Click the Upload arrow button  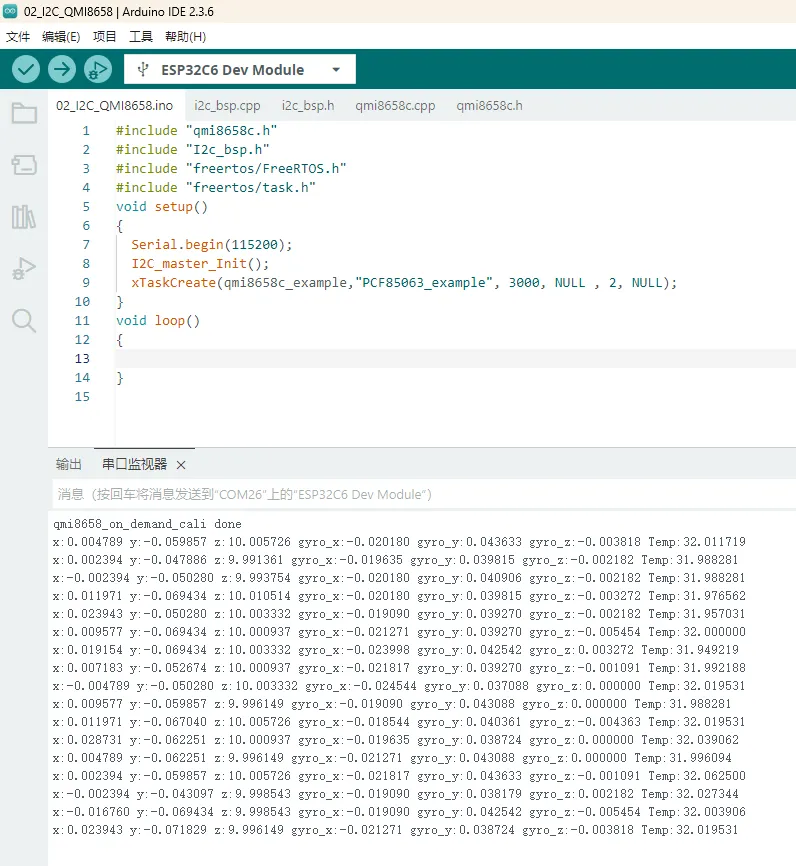(x=62, y=69)
